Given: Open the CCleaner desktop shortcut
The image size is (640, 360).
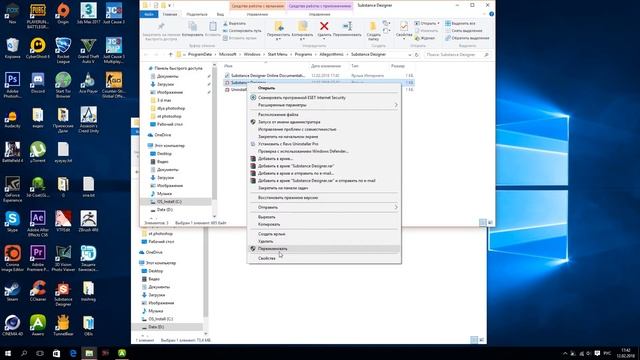Looking at the screenshot, I should [x=38, y=291].
